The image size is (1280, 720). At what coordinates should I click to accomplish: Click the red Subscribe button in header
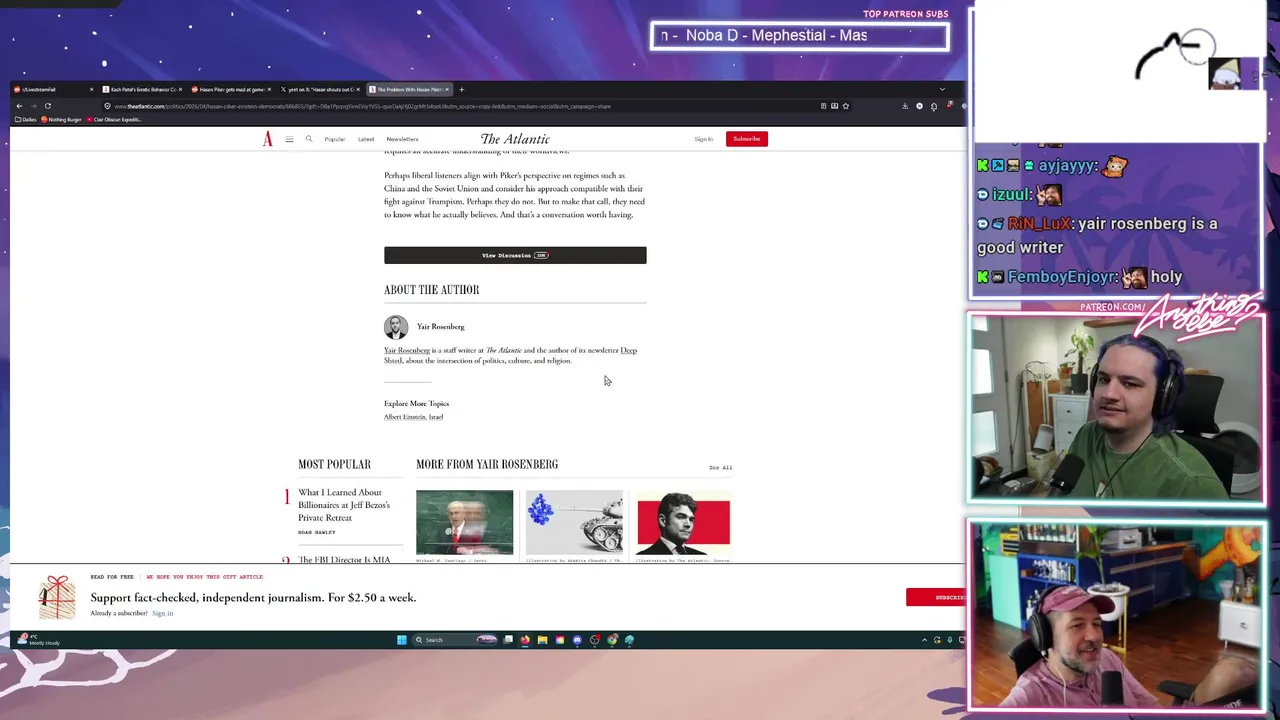[747, 139]
